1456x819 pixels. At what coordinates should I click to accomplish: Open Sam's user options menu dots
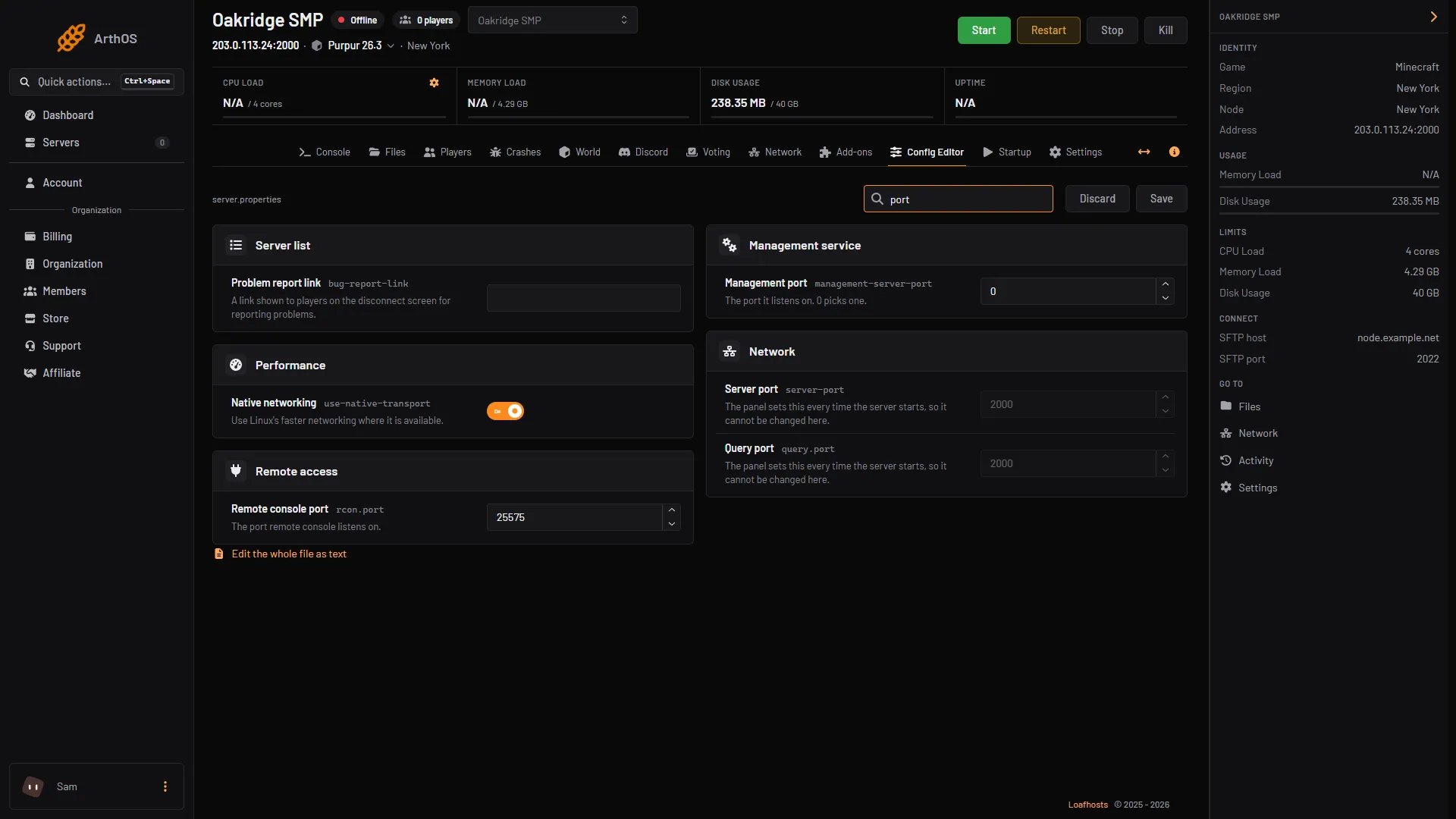pos(165,786)
